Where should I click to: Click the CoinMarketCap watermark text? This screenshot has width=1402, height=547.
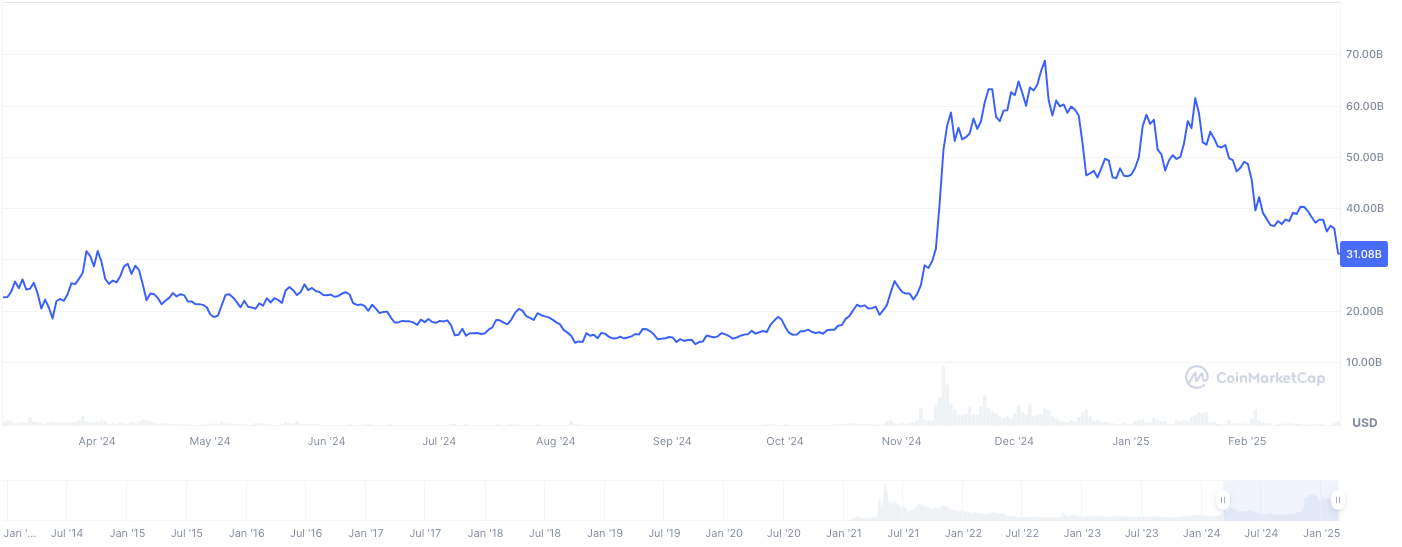pyautogui.click(x=1268, y=377)
